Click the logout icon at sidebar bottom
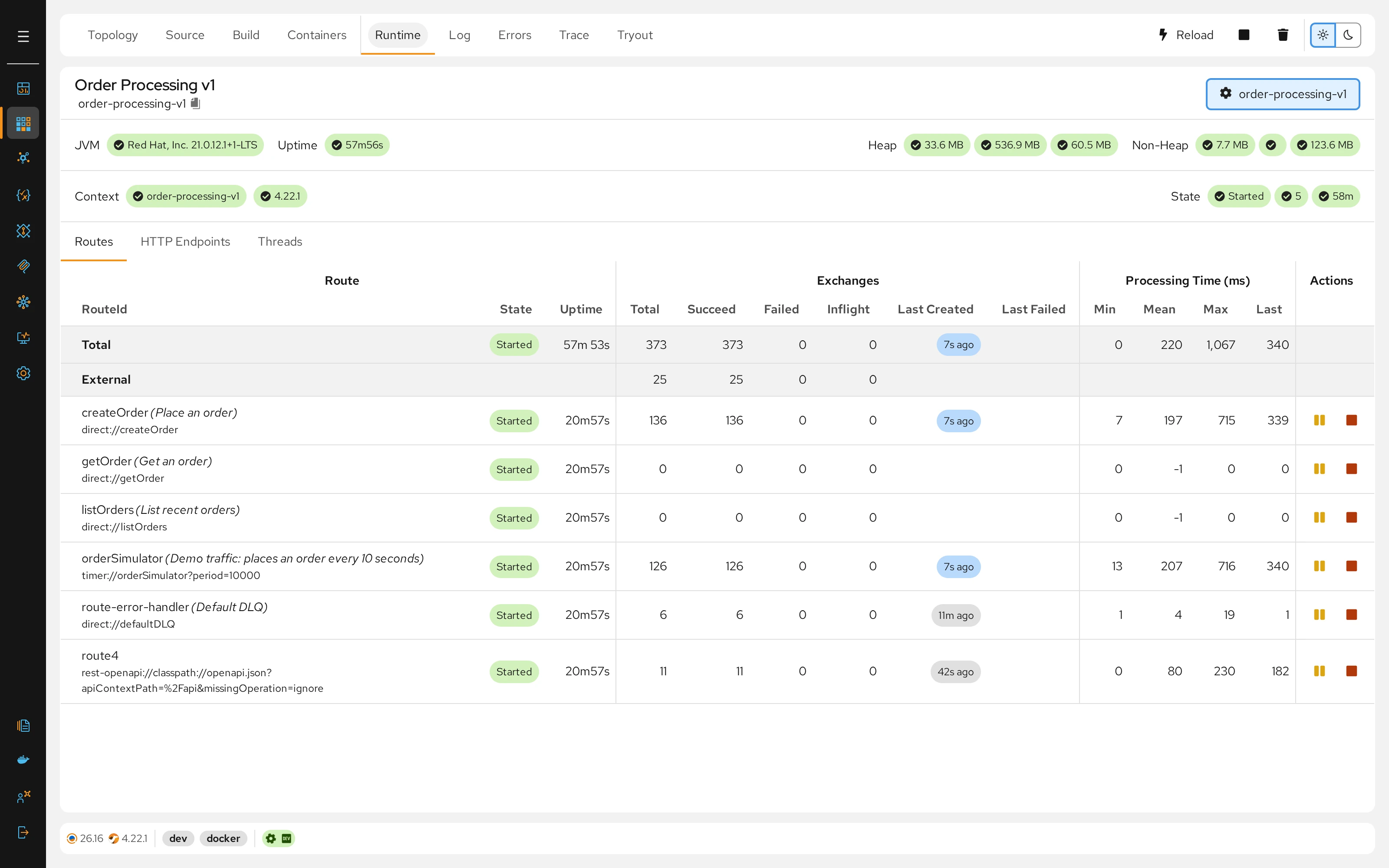The image size is (1389, 868). [x=23, y=832]
